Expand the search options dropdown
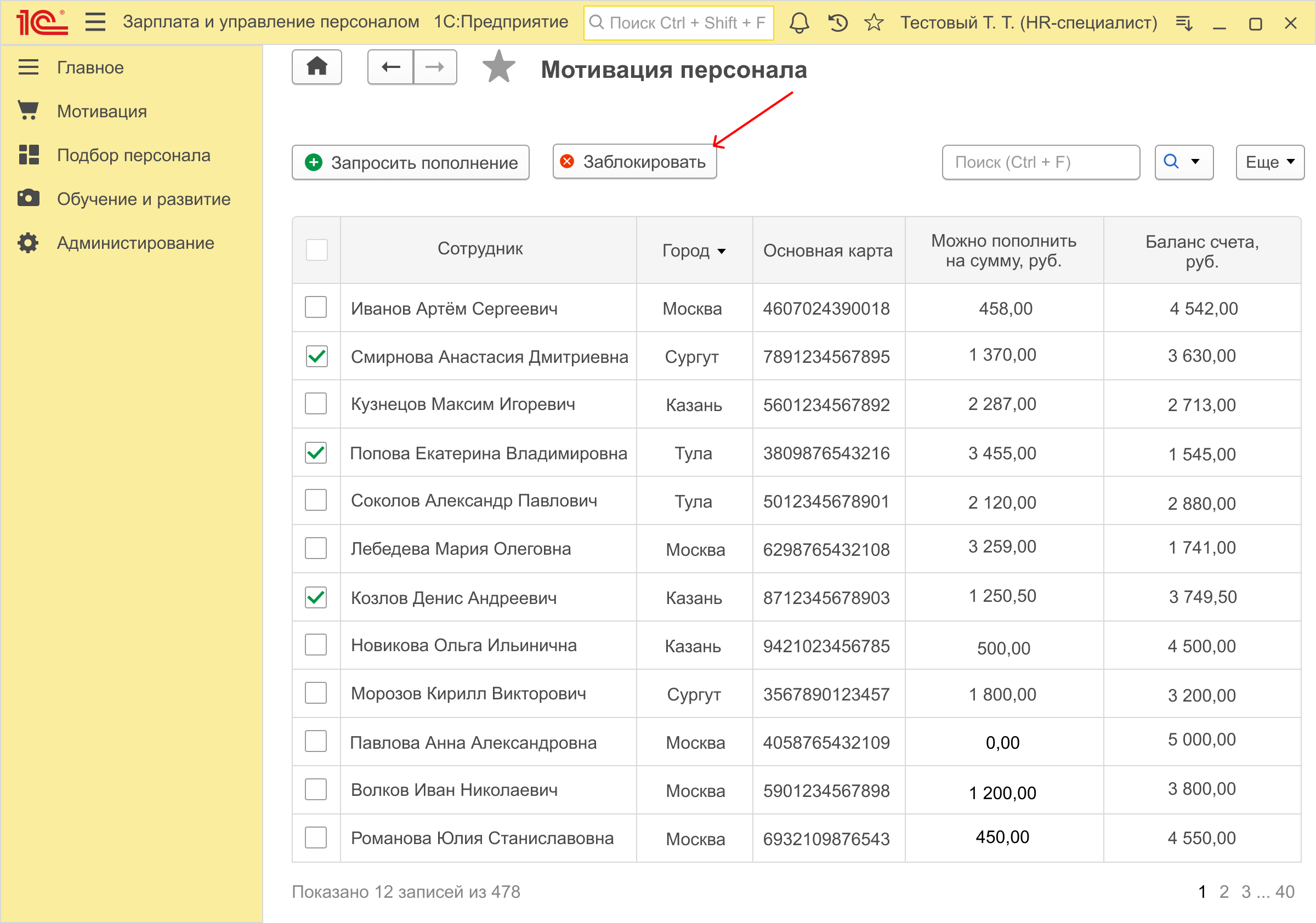1316x923 pixels. (1195, 162)
